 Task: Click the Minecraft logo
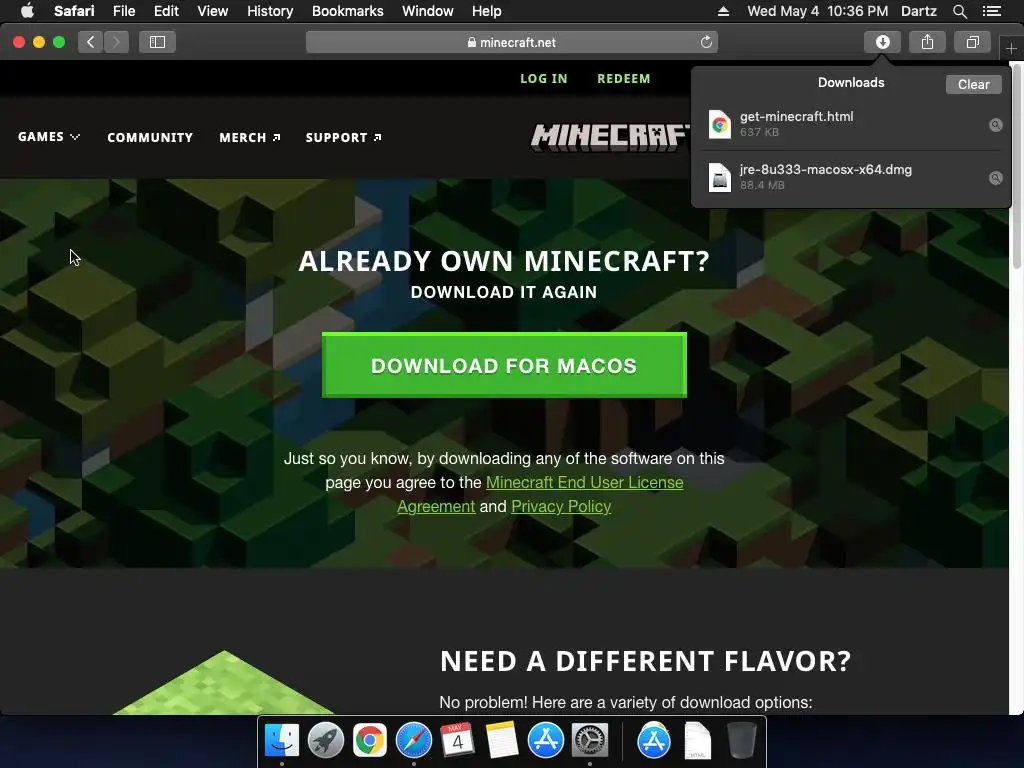point(610,136)
